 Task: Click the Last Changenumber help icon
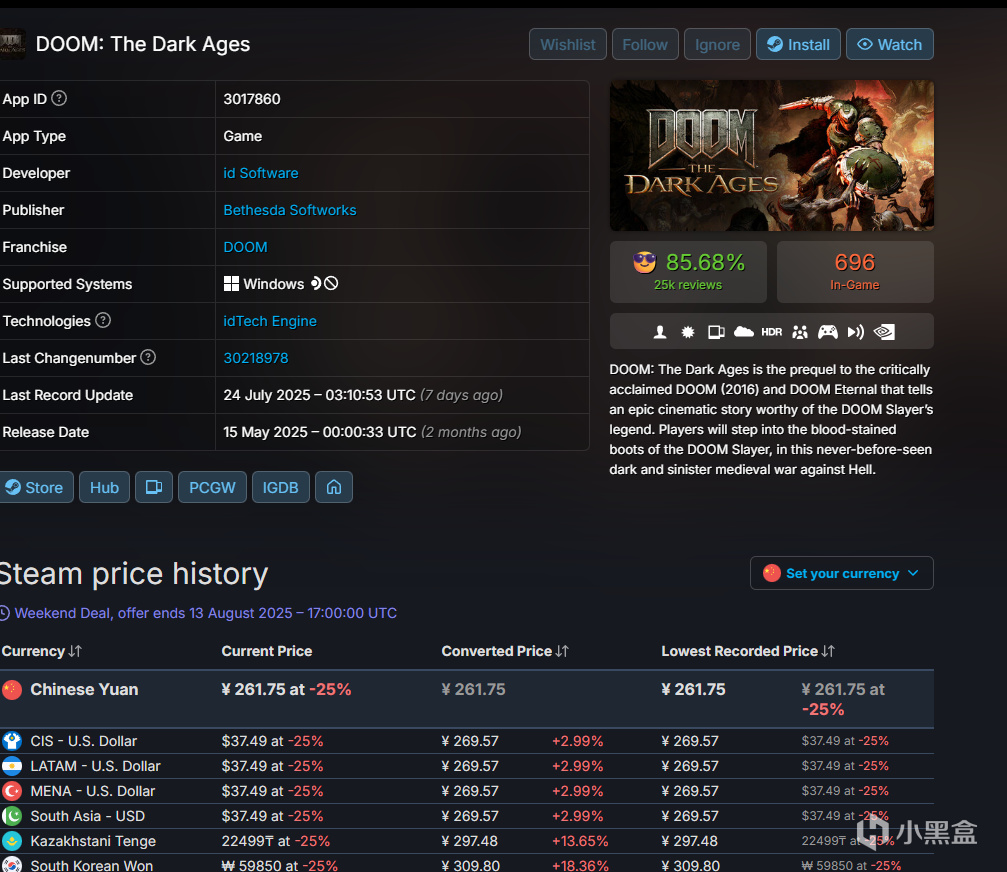pos(148,357)
